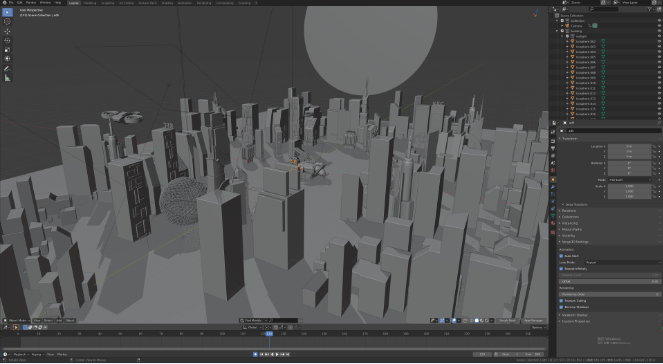Jump to the timeline end frame
This screenshot has width=663, height=364.
(288, 354)
